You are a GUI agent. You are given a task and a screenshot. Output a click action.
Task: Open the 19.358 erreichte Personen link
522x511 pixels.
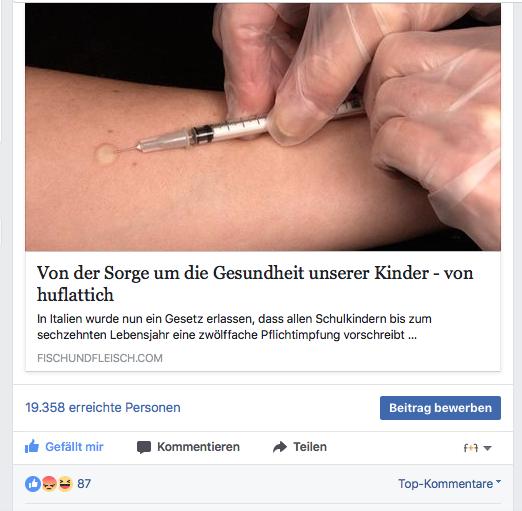103,407
